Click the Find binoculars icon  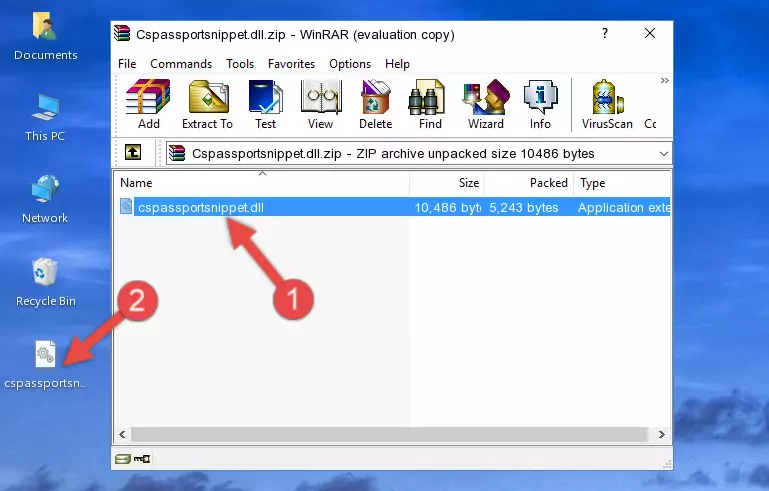pyautogui.click(x=430, y=104)
